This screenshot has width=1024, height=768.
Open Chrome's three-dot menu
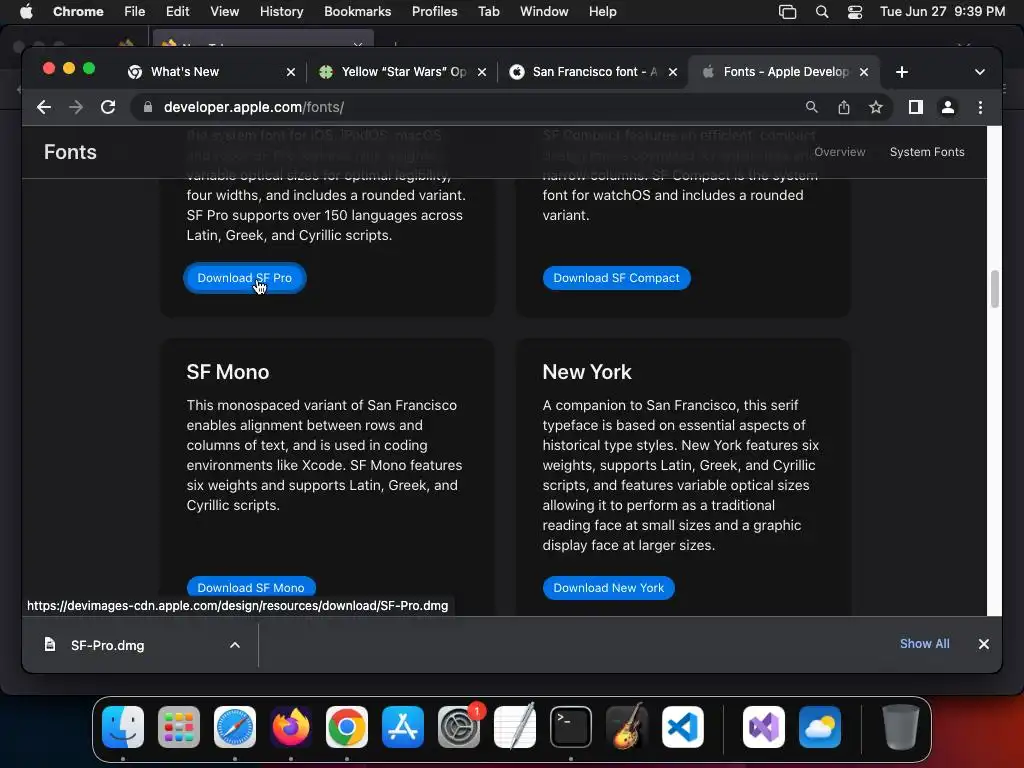(980, 107)
